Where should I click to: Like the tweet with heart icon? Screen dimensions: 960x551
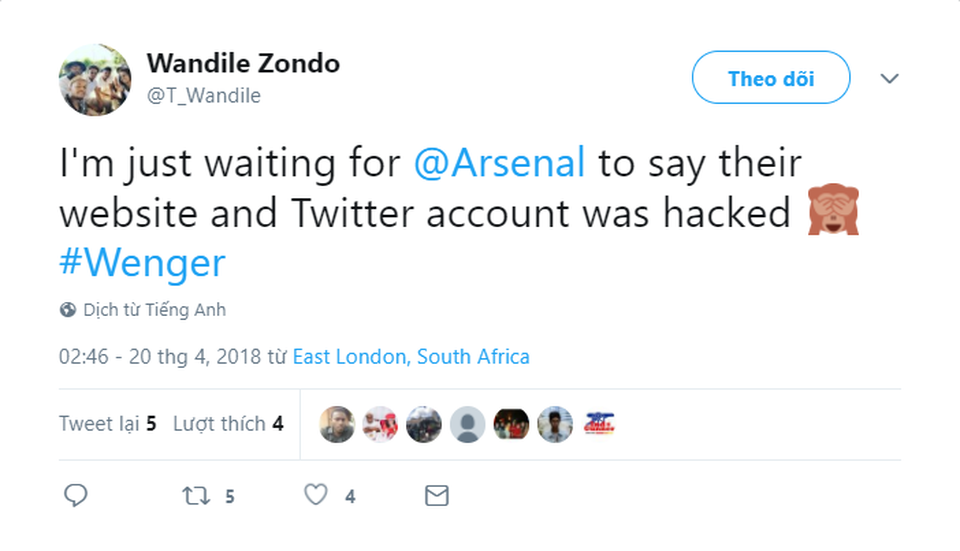coord(316,495)
